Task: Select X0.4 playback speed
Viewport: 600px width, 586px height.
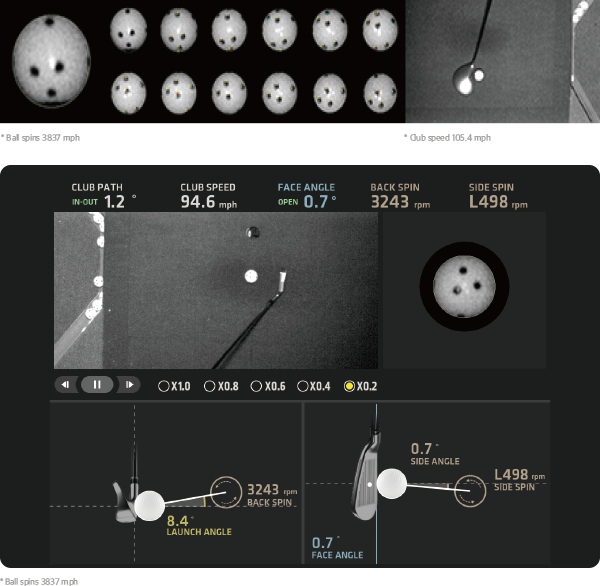Action: tap(314, 386)
